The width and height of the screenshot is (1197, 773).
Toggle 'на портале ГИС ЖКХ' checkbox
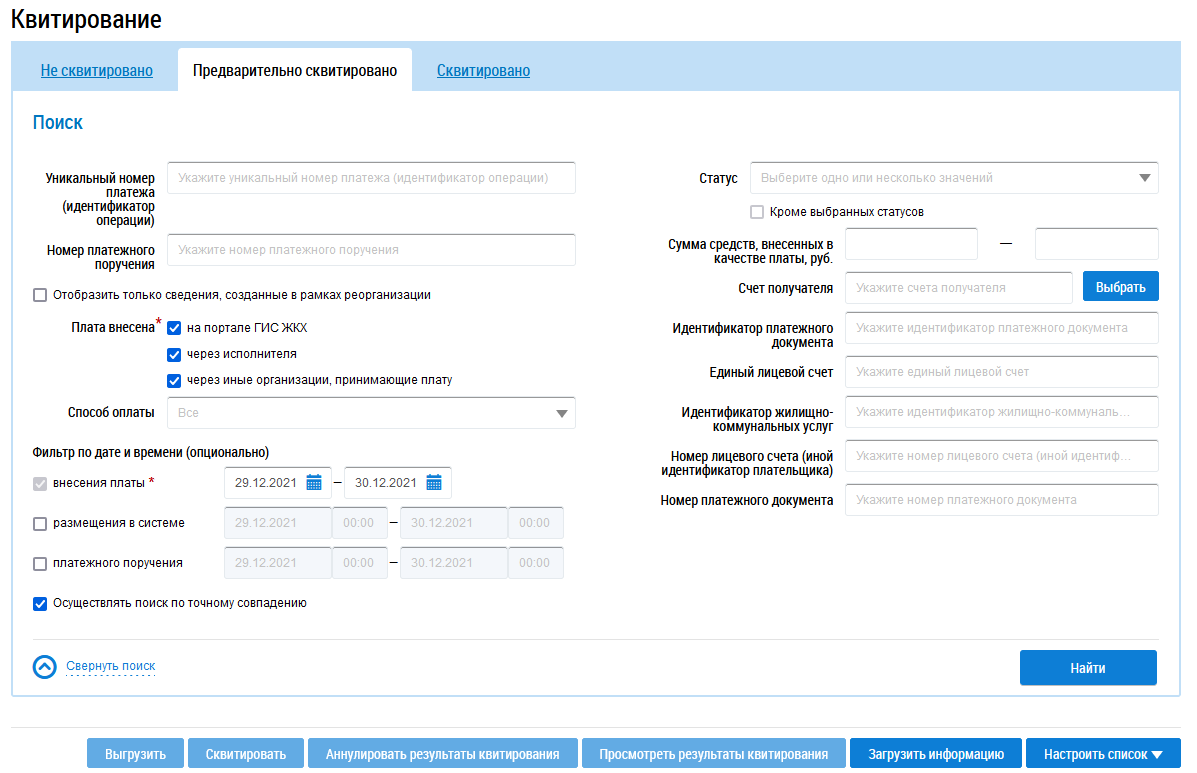click(174, 328)
